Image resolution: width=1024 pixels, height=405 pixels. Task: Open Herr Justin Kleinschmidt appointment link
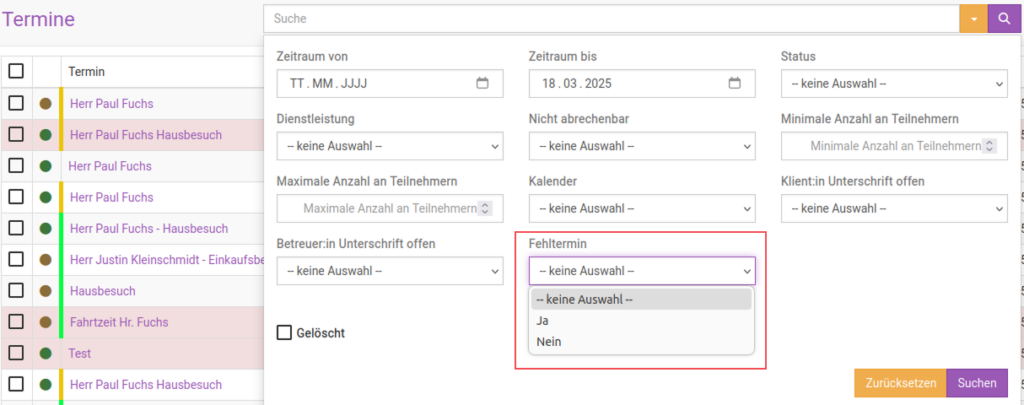(x=166, y=259)
